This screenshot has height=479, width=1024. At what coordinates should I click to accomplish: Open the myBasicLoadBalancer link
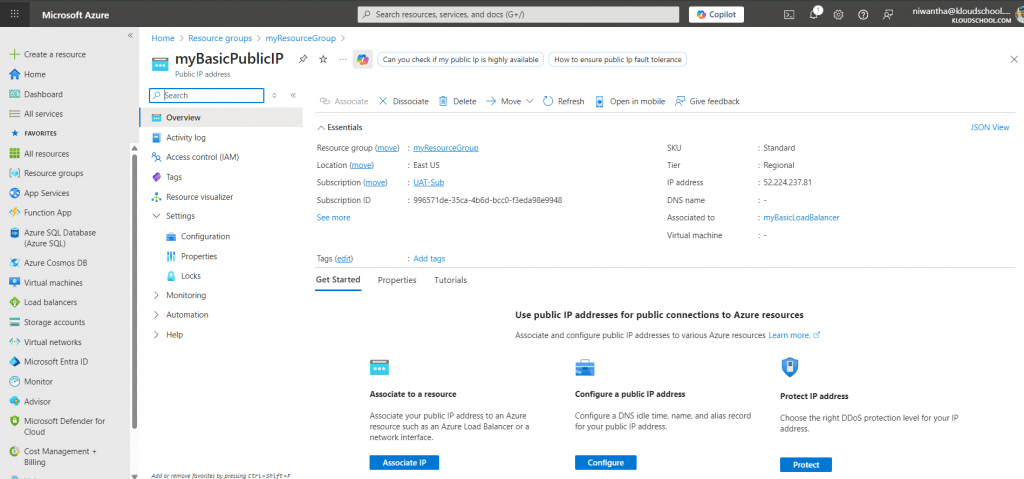(x=800, y=217)
